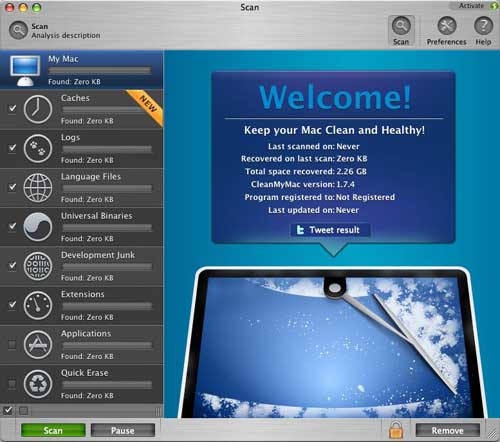Click the Language Files label
The width and height of the screenshot is (500, 442).
[91, 176]
